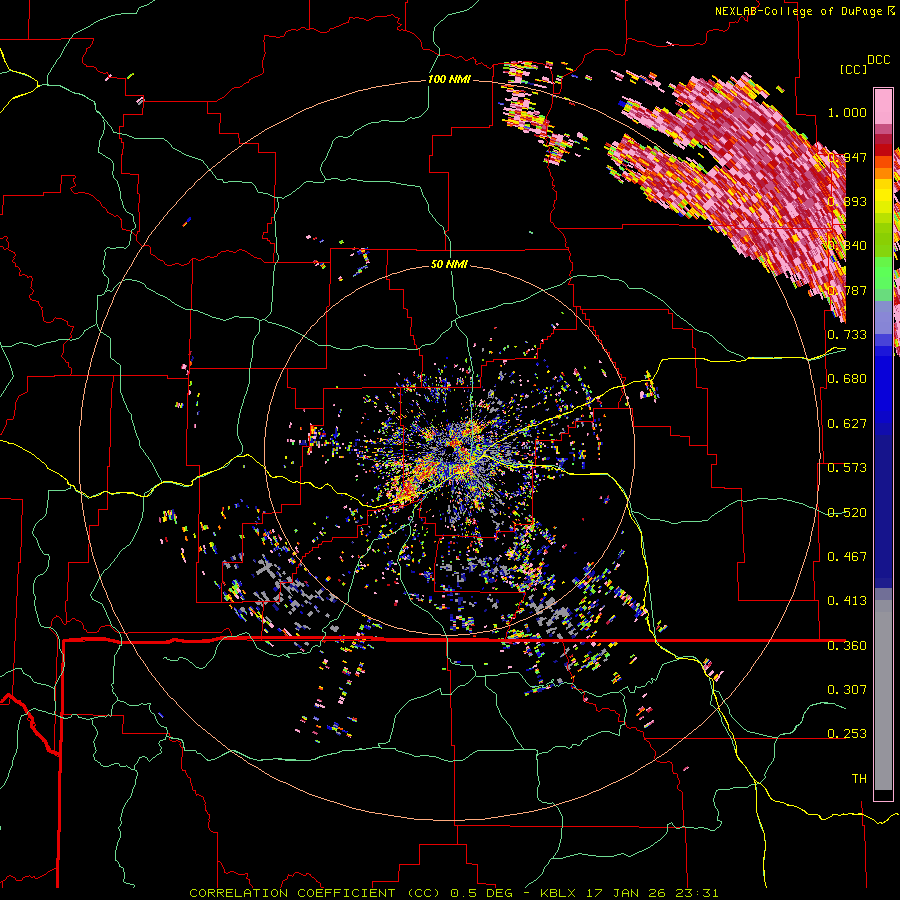Viewport: 900px width, 900px height.
Task: Click the 1.000 value on the color scale
Action: (847, 112)
